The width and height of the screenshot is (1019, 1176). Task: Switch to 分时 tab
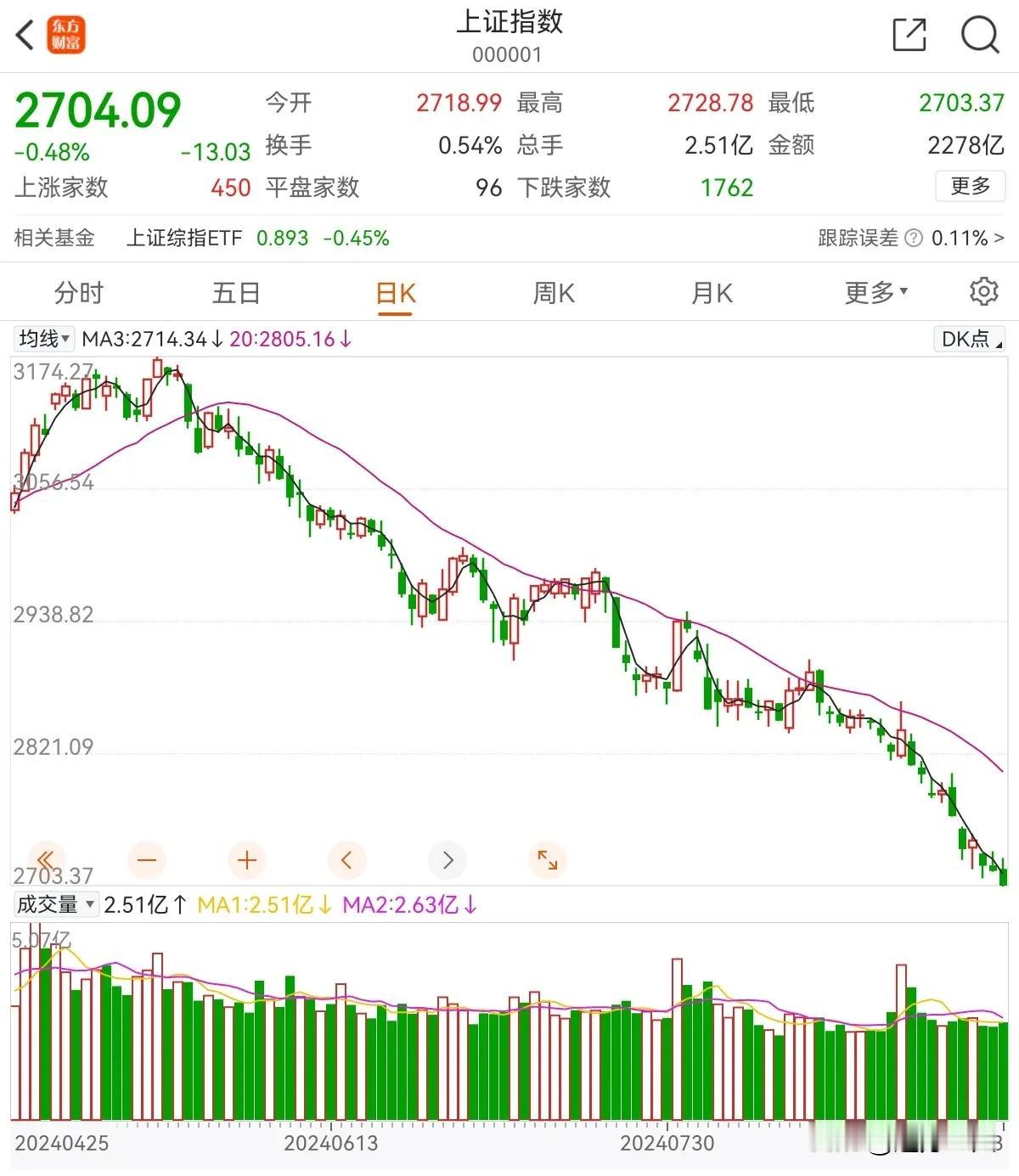tap(78, 293)
